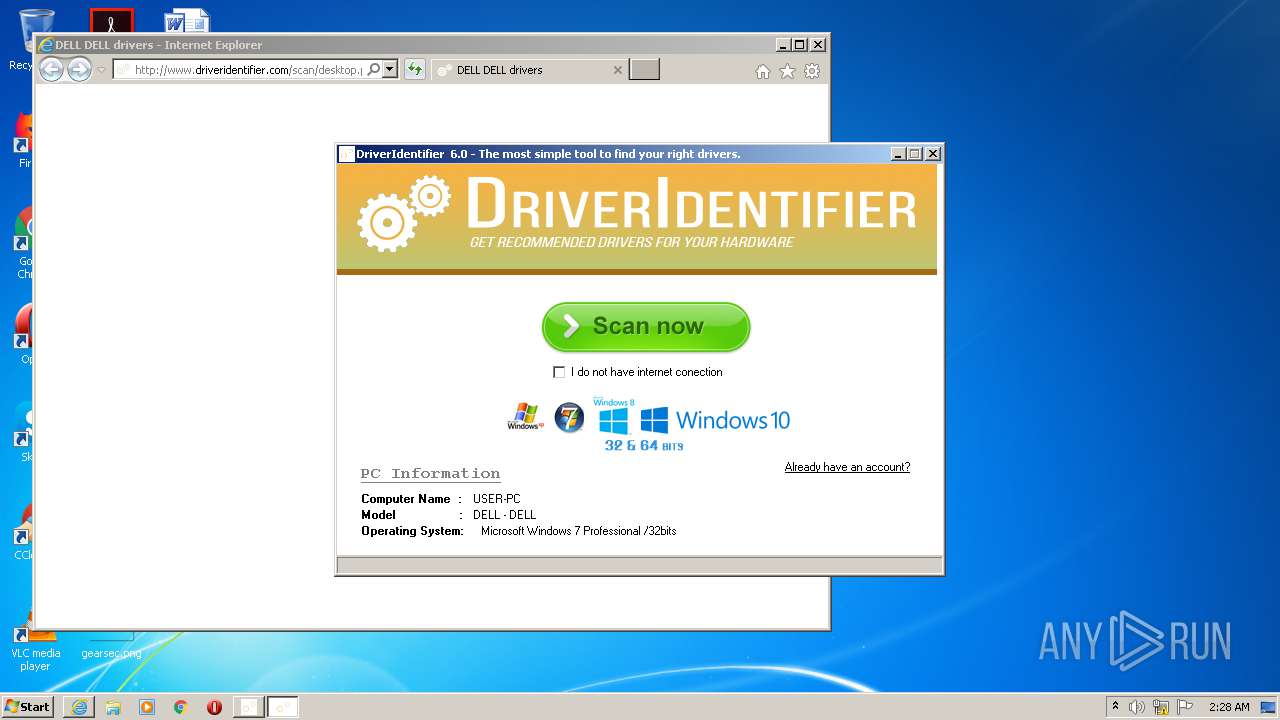Click the search magnifier in the address bar
Screen dimensions: 1280x720
tap(374, 70)
